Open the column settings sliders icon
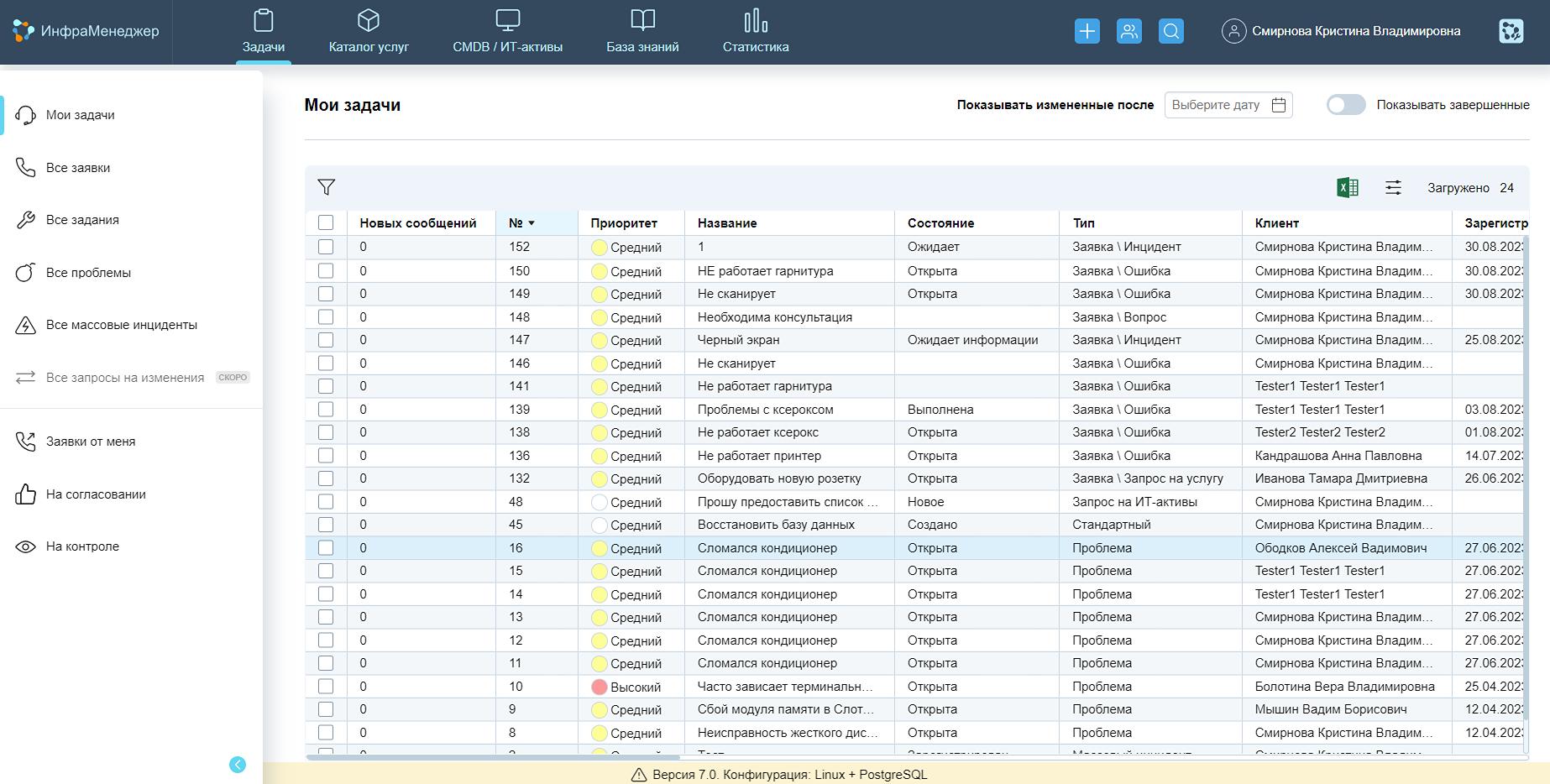Screen dimensions: 1550x784 (x=1393, y=188)
